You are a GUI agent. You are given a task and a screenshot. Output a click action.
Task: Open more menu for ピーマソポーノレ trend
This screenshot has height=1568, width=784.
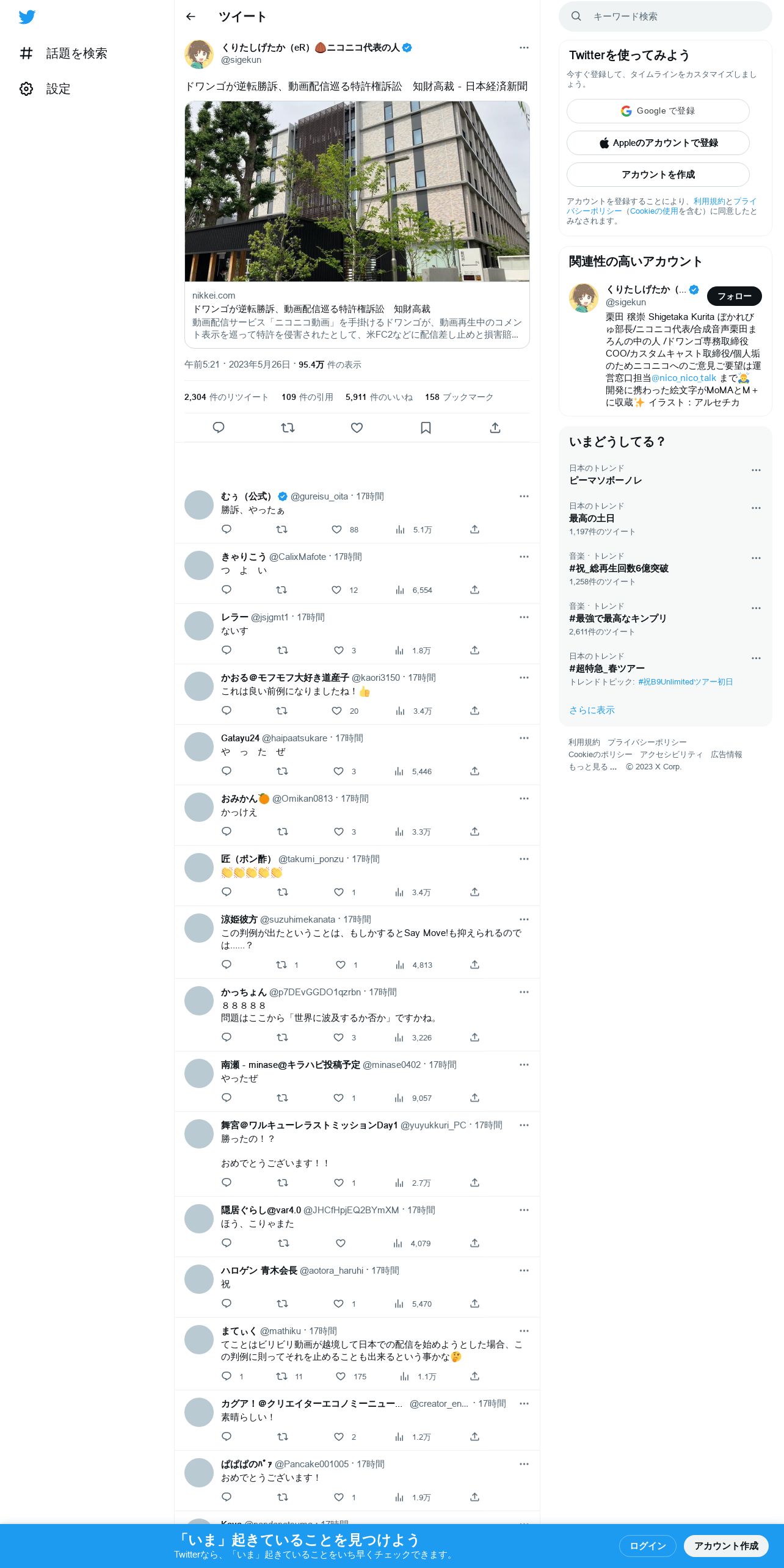point(756,470)
